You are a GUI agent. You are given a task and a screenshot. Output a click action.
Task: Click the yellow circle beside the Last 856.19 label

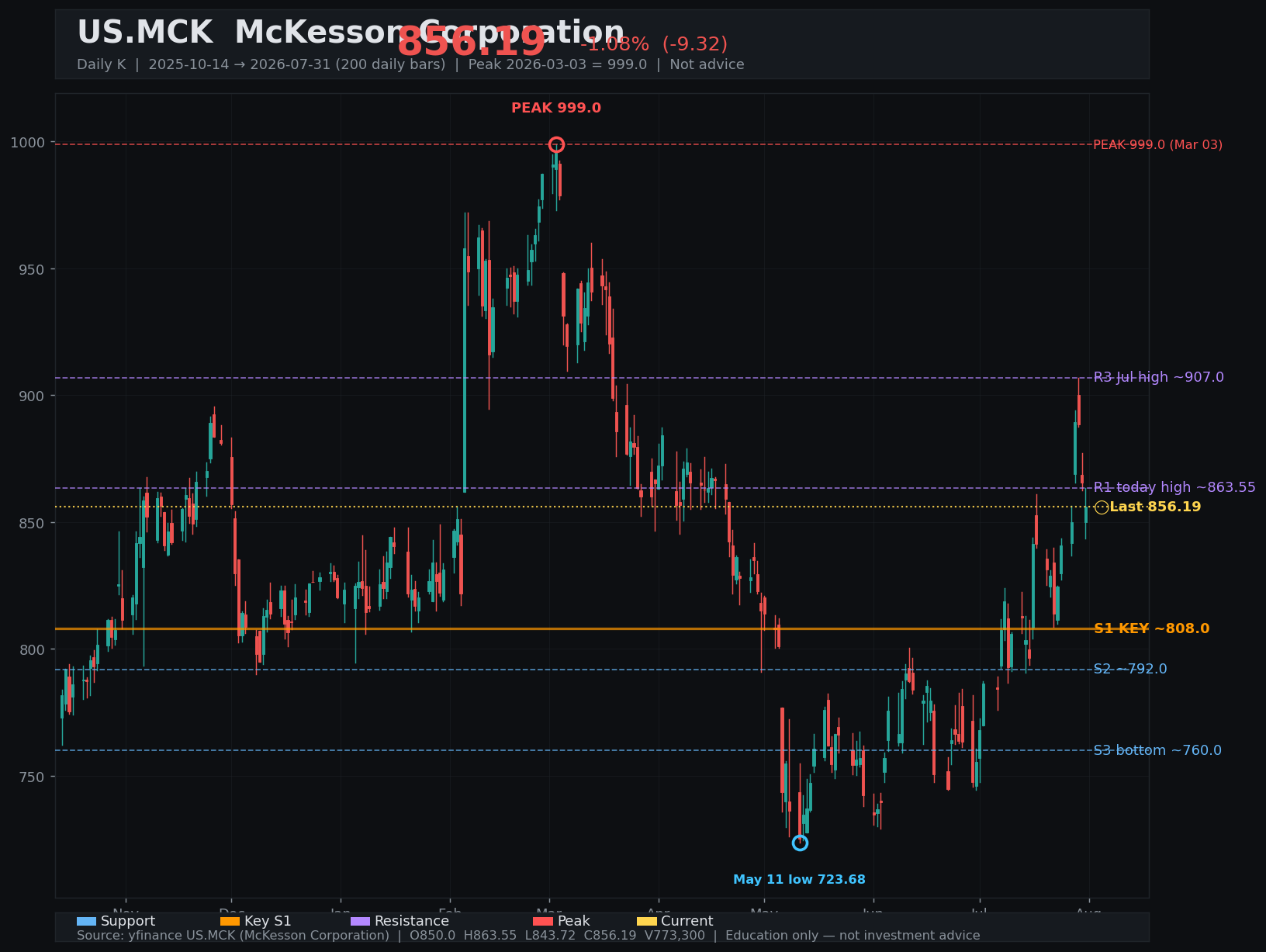[x=1102, y=507]
